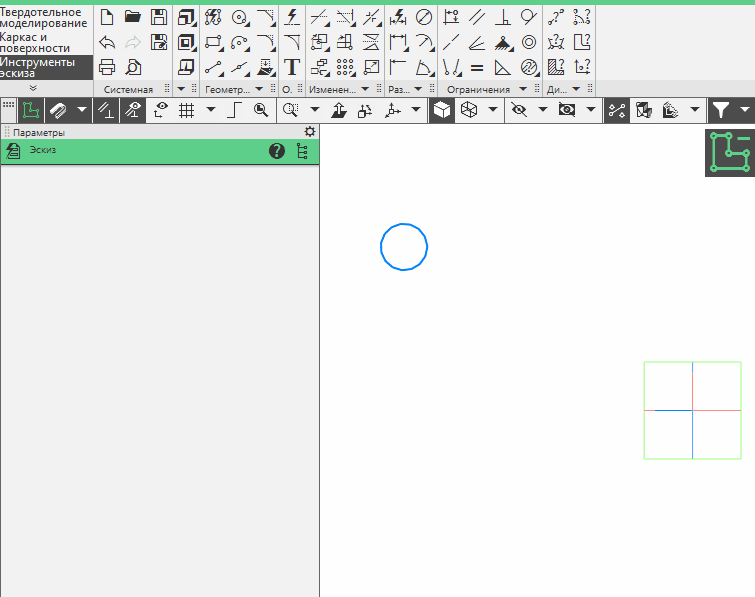The width and height of the screenshot is (755, 597).
Task: Toggle sketch mode with the green sketch button
Action: click(x=30, y=110)
